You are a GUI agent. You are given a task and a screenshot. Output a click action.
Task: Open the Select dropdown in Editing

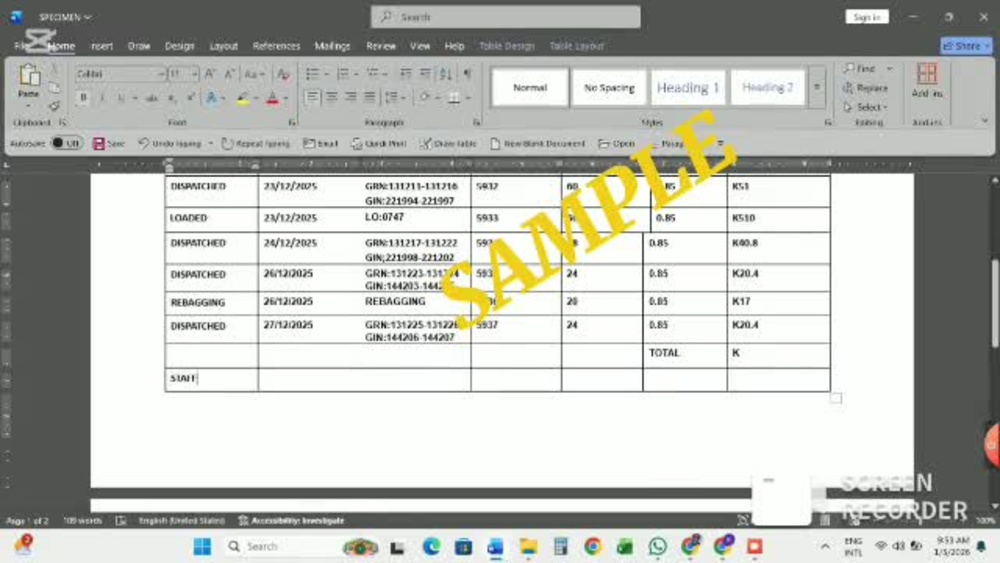tap(865, 107)
